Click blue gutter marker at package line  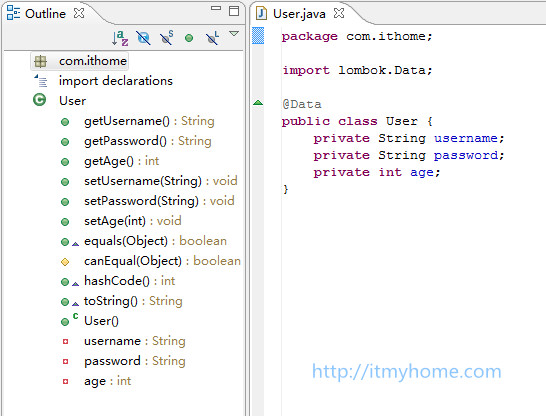tap(258, 36)
